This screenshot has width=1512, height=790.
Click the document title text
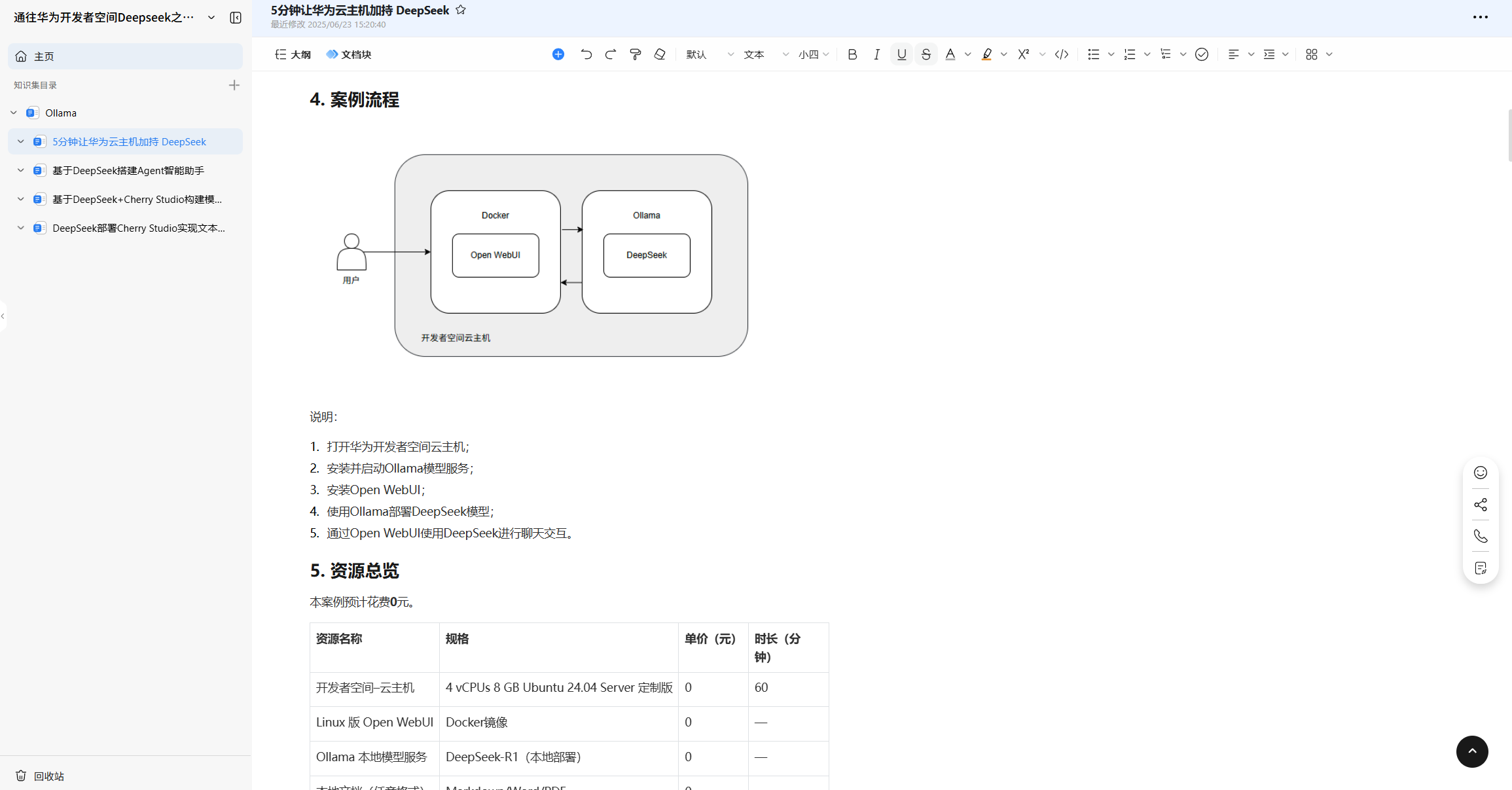[360, 10]
